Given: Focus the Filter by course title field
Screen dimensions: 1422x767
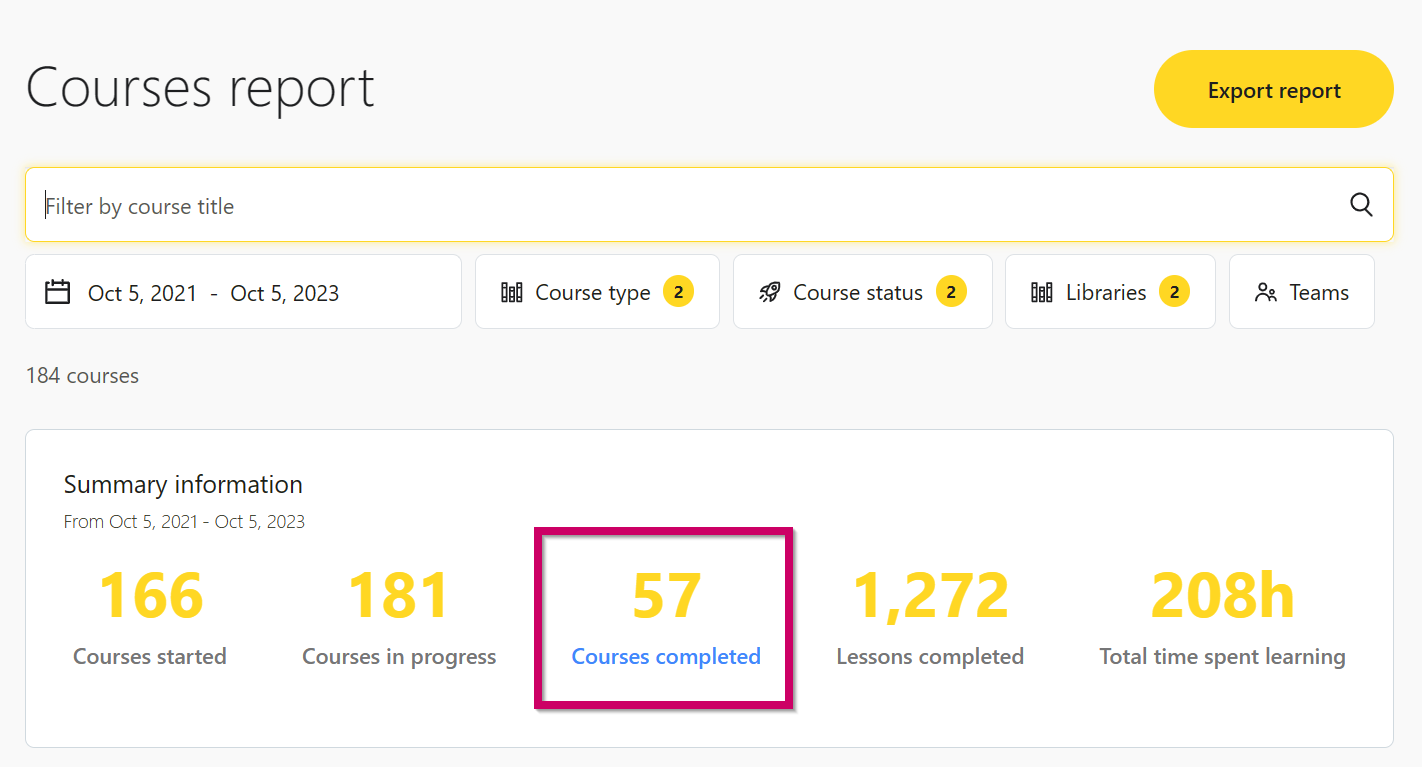Looking at the screenshot, I should pos(709,205).
